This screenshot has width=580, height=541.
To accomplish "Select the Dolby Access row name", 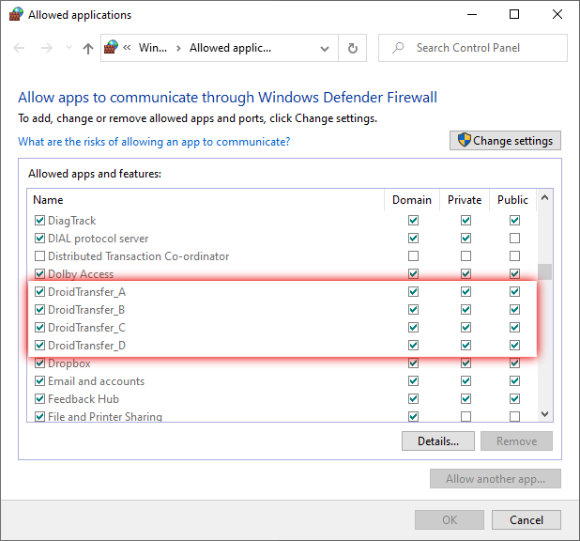I will (81, 274).
